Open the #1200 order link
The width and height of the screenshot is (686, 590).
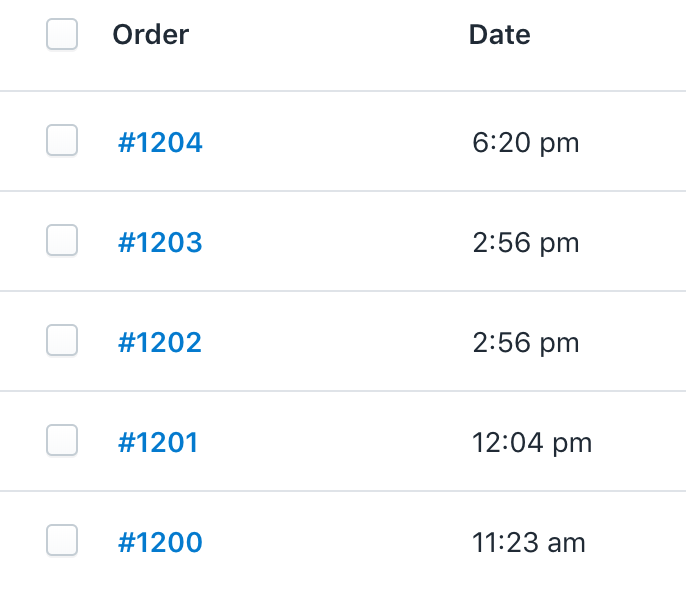point(160,542)
